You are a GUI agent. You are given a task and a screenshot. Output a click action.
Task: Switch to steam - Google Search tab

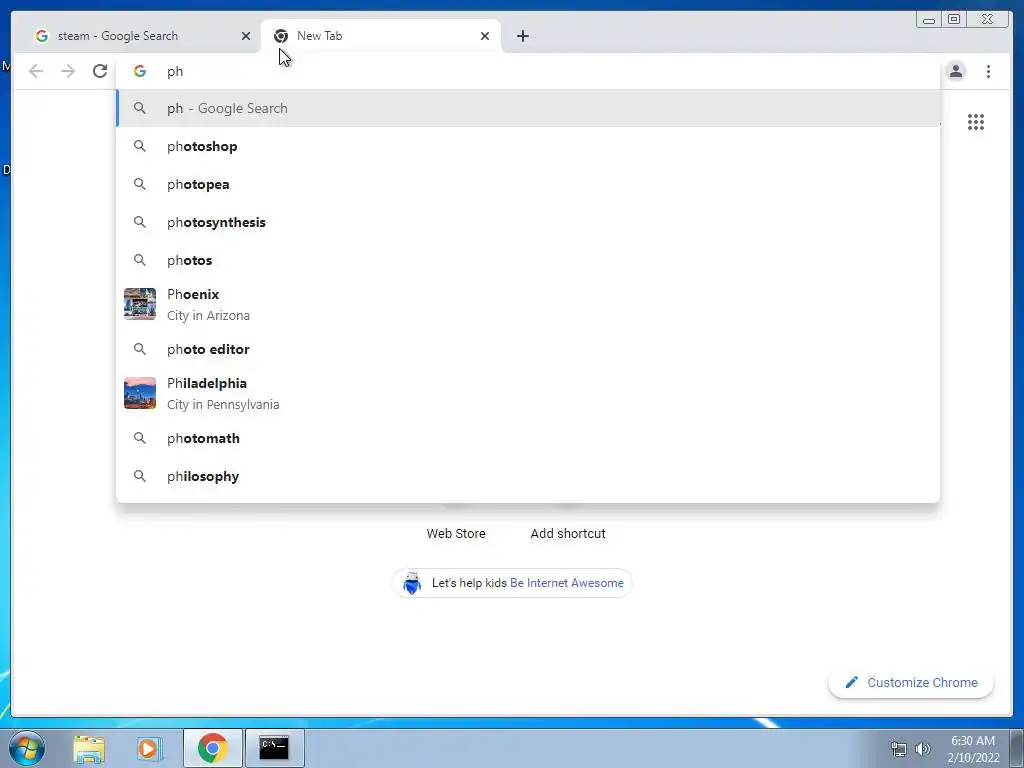pyautogui.click(x=140, y=36)
